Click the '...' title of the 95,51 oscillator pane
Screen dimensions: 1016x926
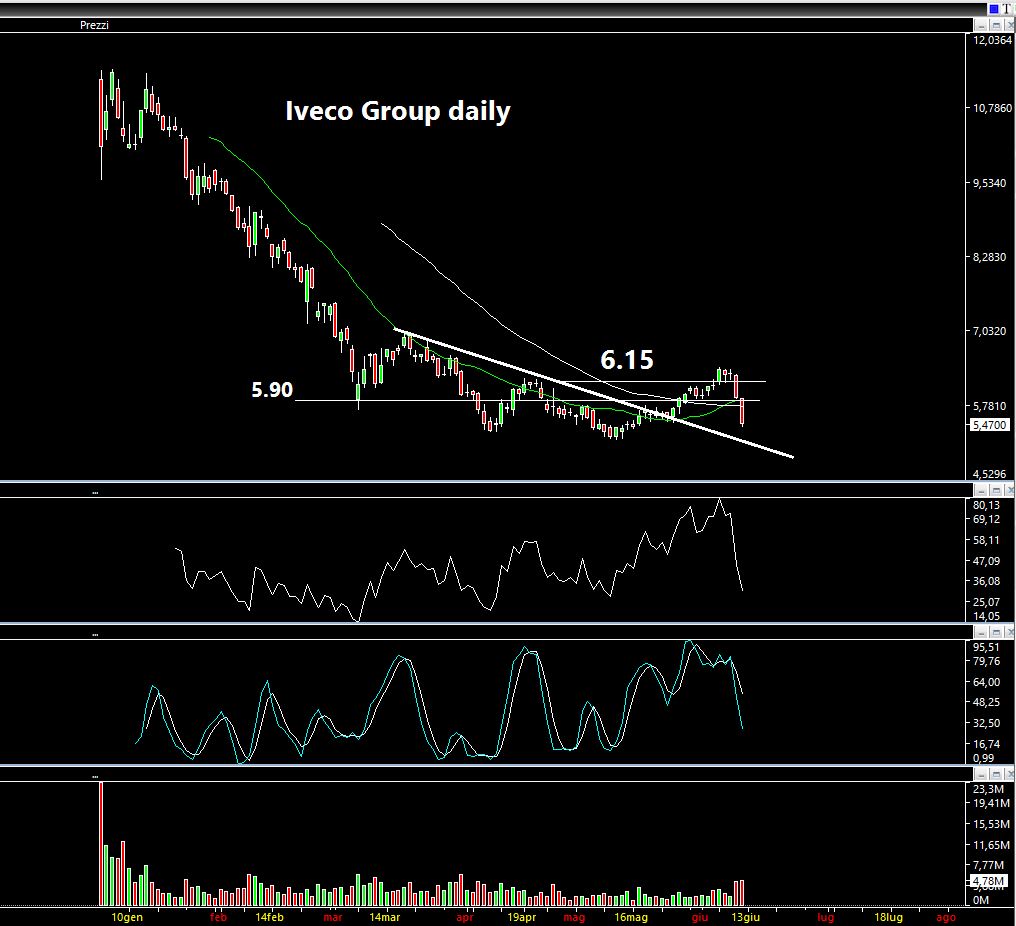coord(95,634)
